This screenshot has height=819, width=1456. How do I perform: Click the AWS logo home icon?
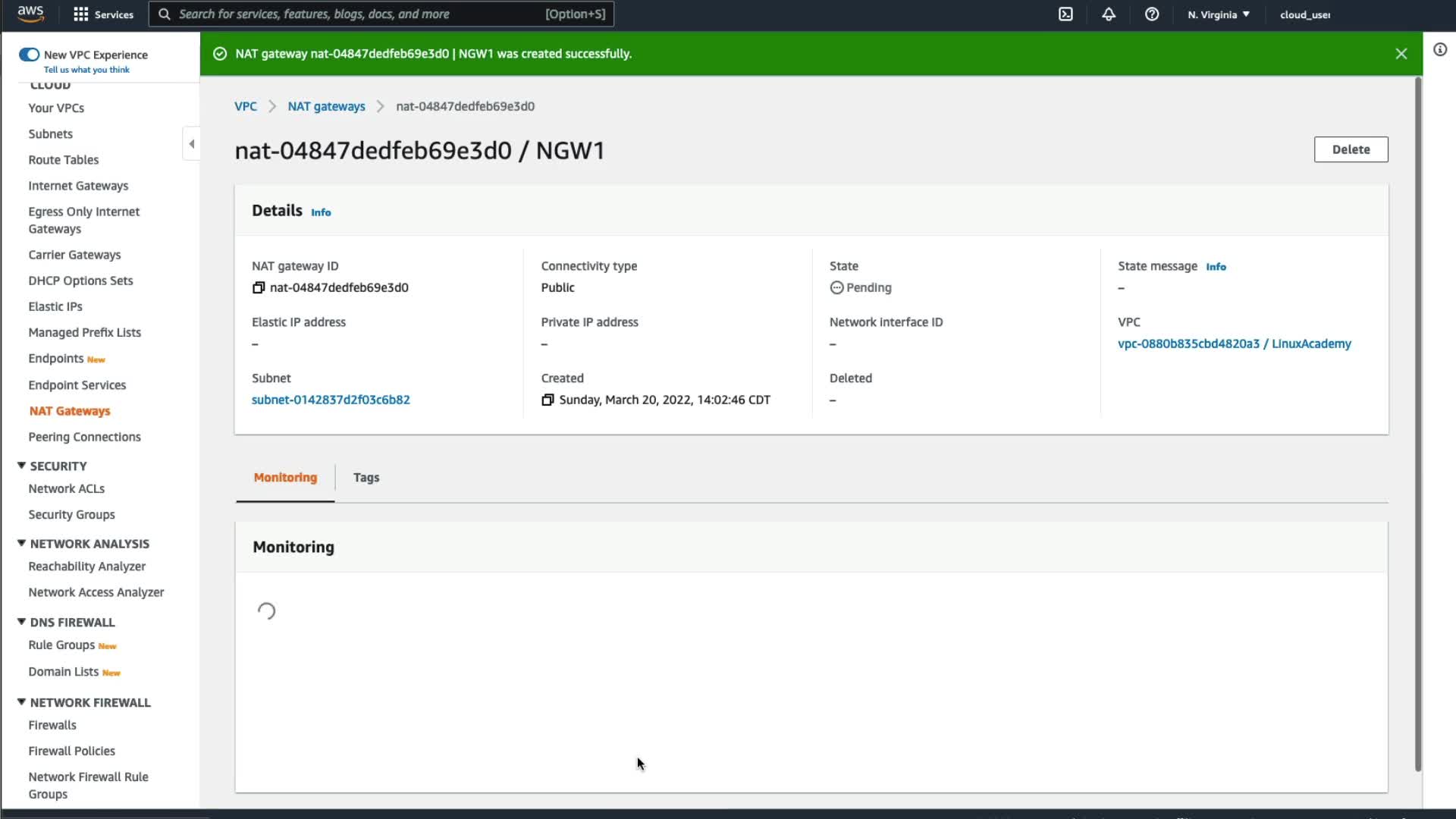(x=31, y=14)
